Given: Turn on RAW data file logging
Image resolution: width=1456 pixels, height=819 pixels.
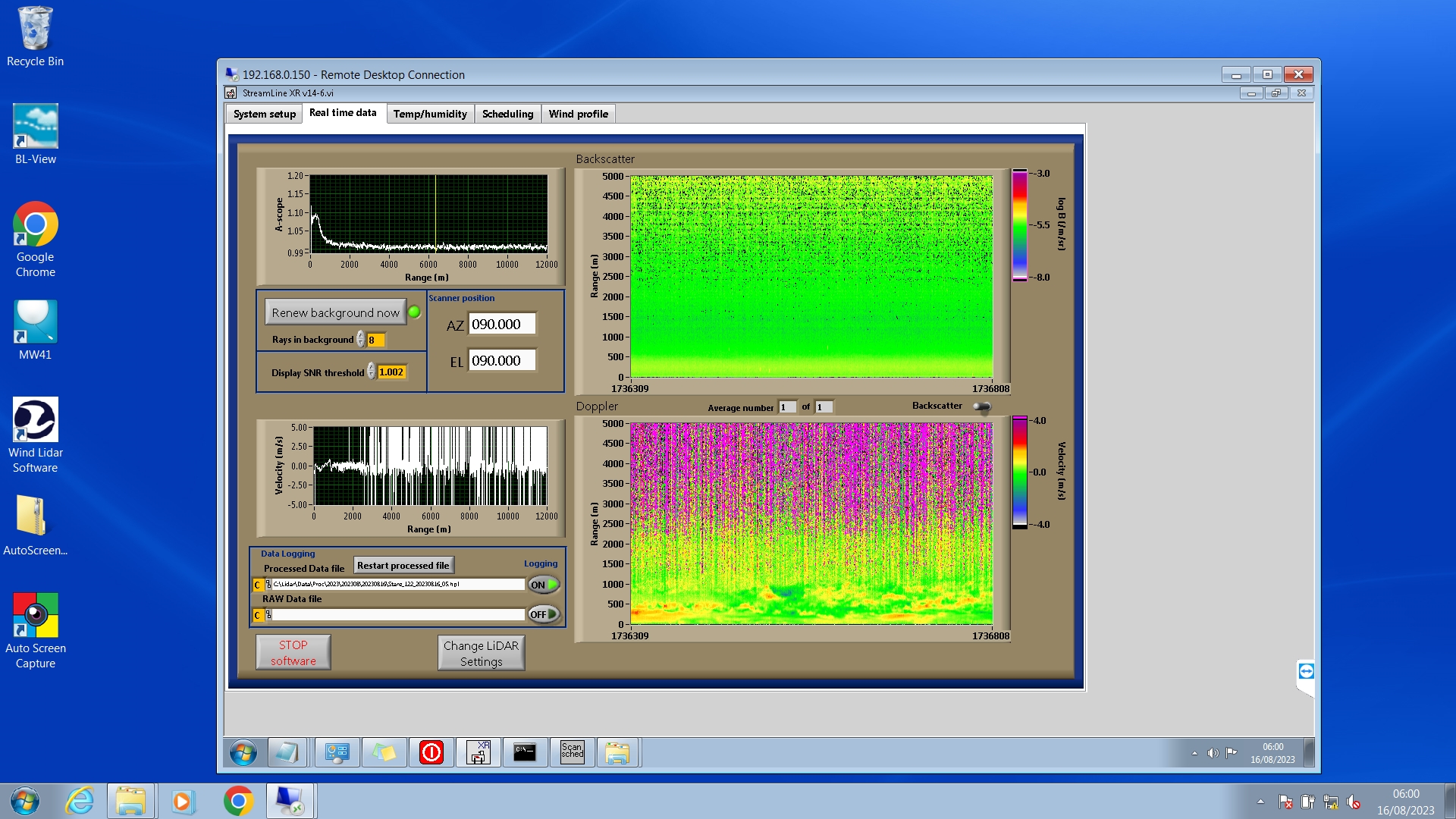Looking at the screenshot, I should [x=544, y=614].
